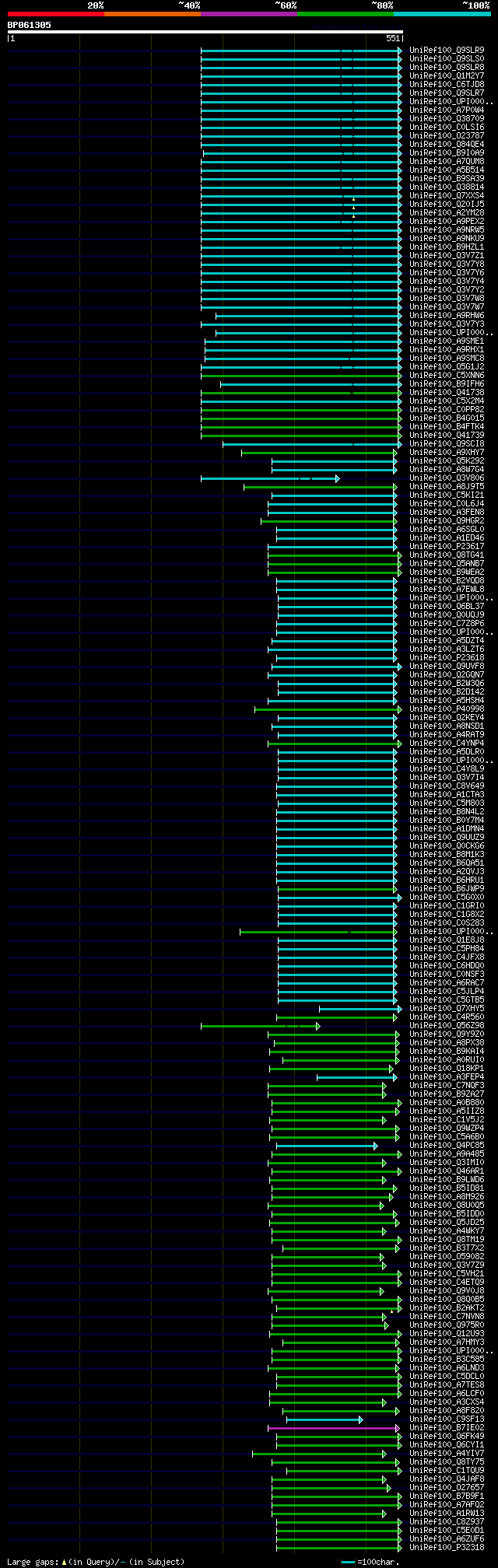Select label UniRef100_O27657
The image size is (498, 1568).
click(447, 1488)
